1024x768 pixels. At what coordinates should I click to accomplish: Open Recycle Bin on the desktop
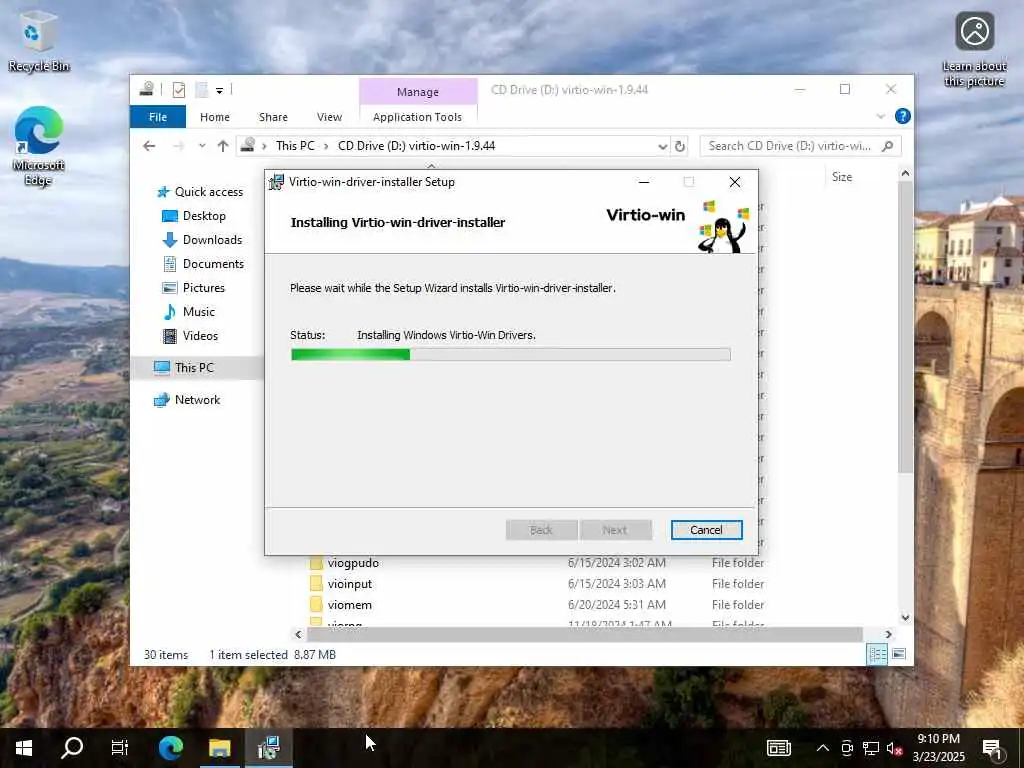click(x=38, y=42)
